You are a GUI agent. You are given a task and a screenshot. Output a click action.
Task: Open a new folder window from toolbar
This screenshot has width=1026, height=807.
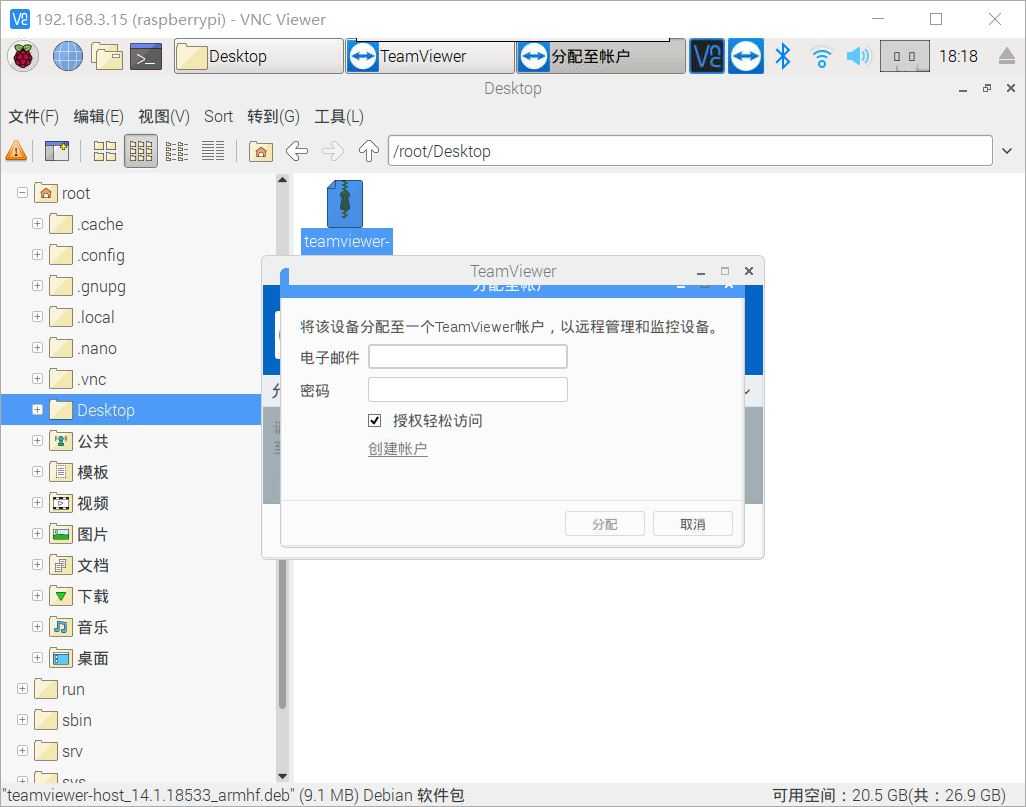(x=56, y=151)
